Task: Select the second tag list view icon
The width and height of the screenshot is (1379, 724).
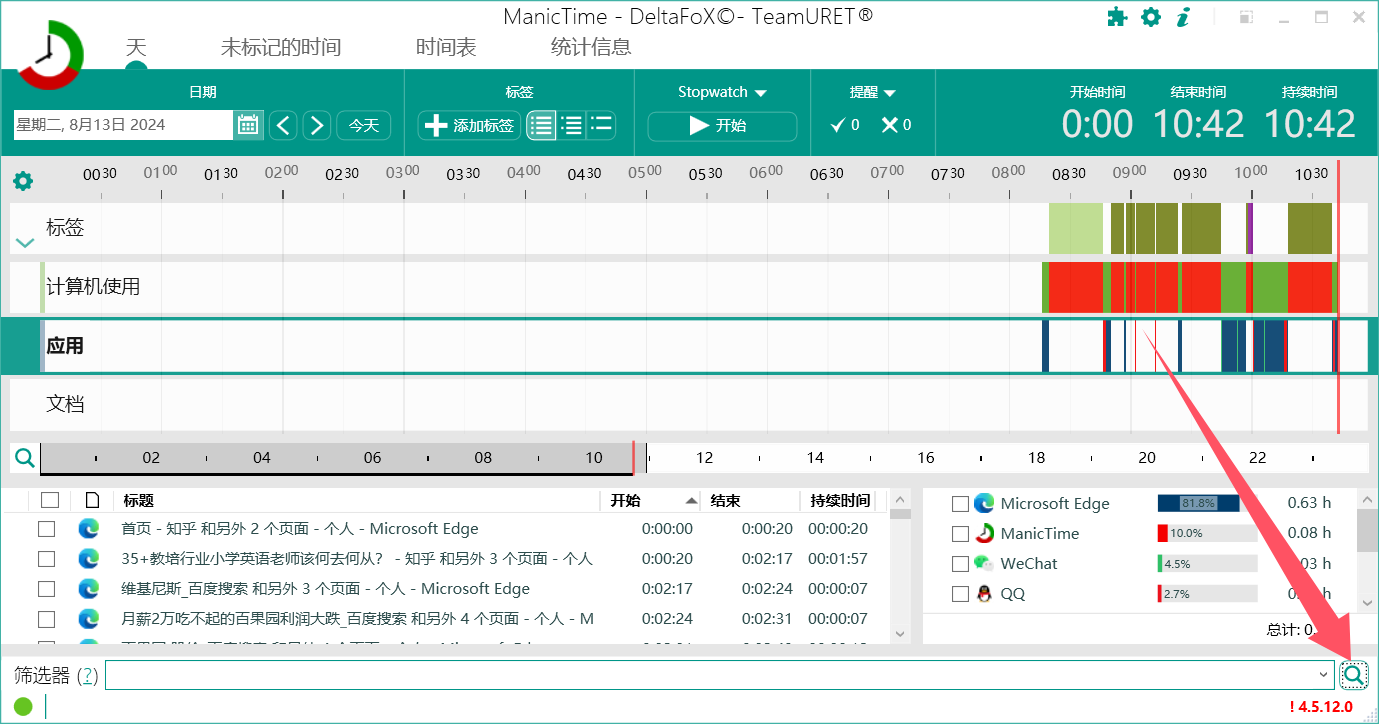Action: pyautogui.click(x=572, y=125)
